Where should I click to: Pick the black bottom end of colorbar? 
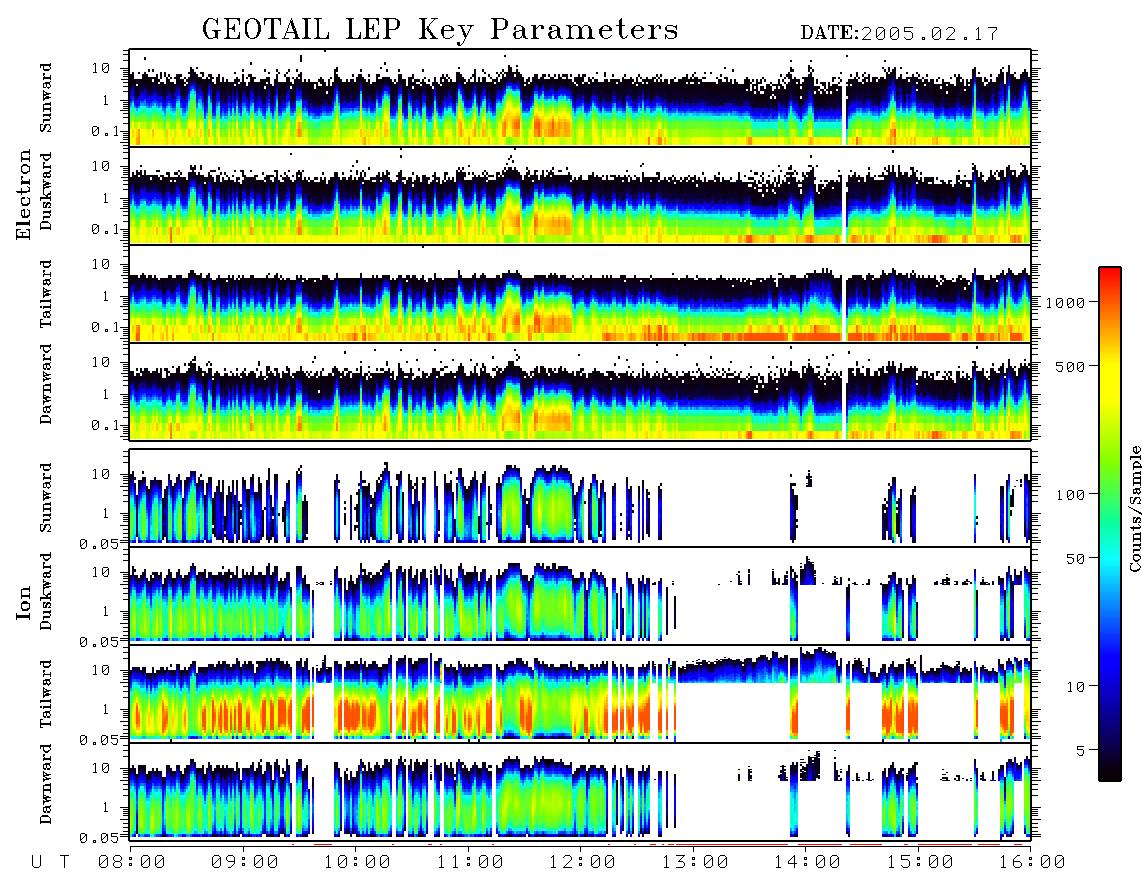pyautogui.click(x=1110, y=772)
